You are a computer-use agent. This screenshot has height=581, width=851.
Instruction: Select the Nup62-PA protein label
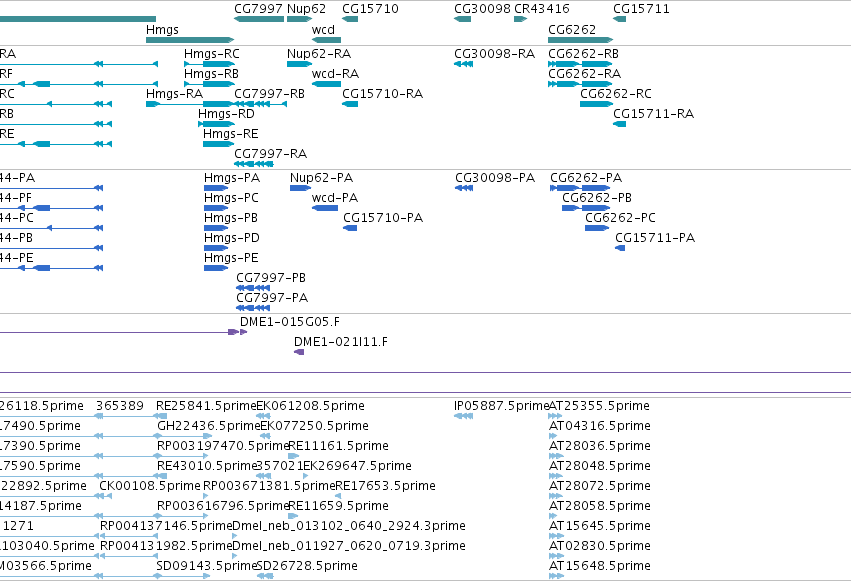coord(321,178)
